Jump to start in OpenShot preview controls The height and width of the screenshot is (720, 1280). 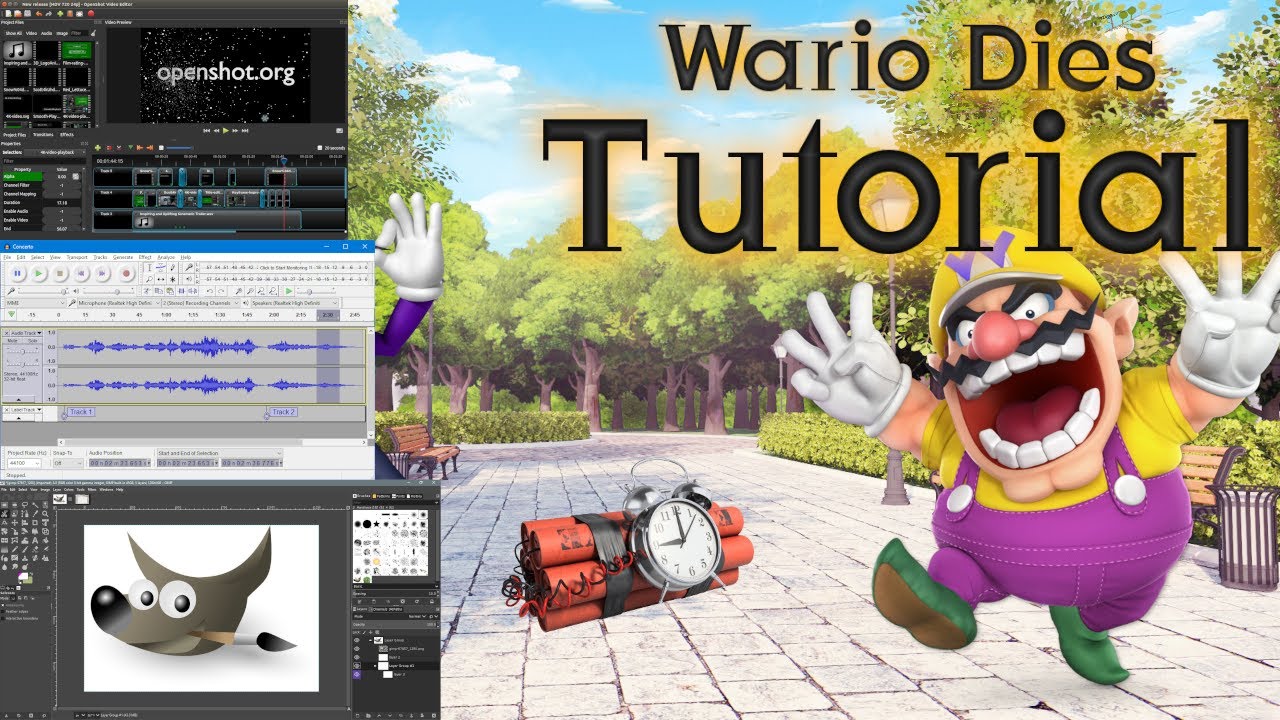[207, 130]
